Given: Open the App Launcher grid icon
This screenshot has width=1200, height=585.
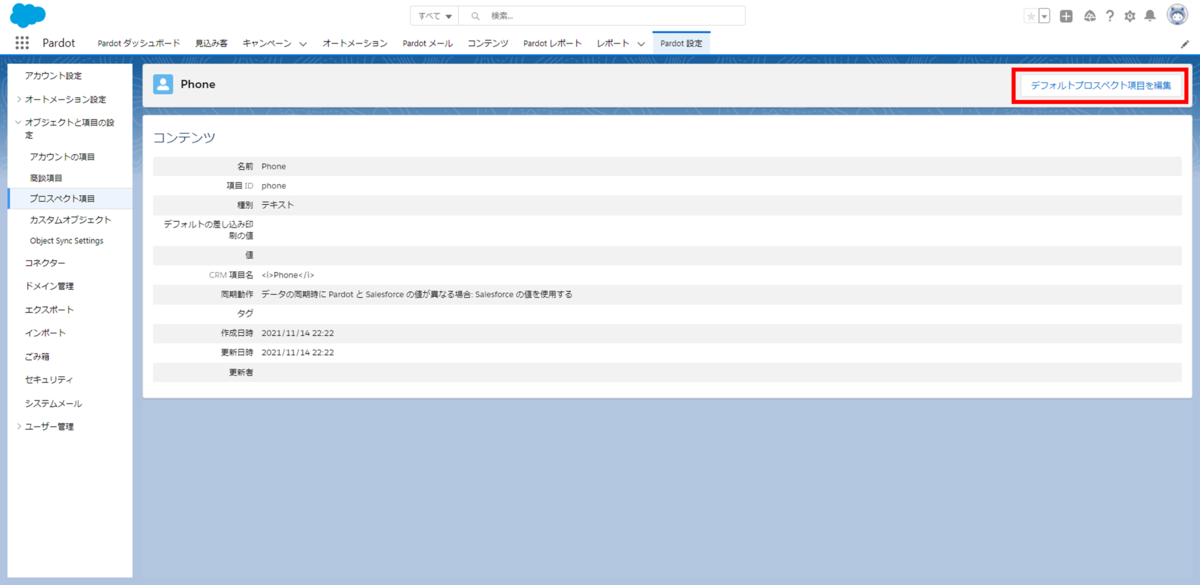Looking at the screenshot, I should coord(22,43).
